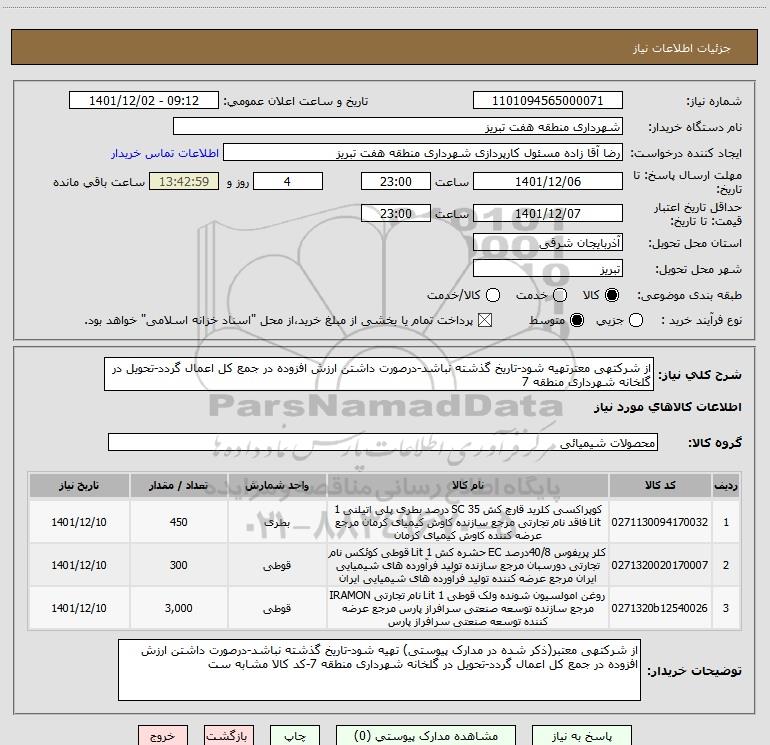Click the buyer notes text area
The height and width of the screenshot is (745, 770).
(x=379, y=670)
